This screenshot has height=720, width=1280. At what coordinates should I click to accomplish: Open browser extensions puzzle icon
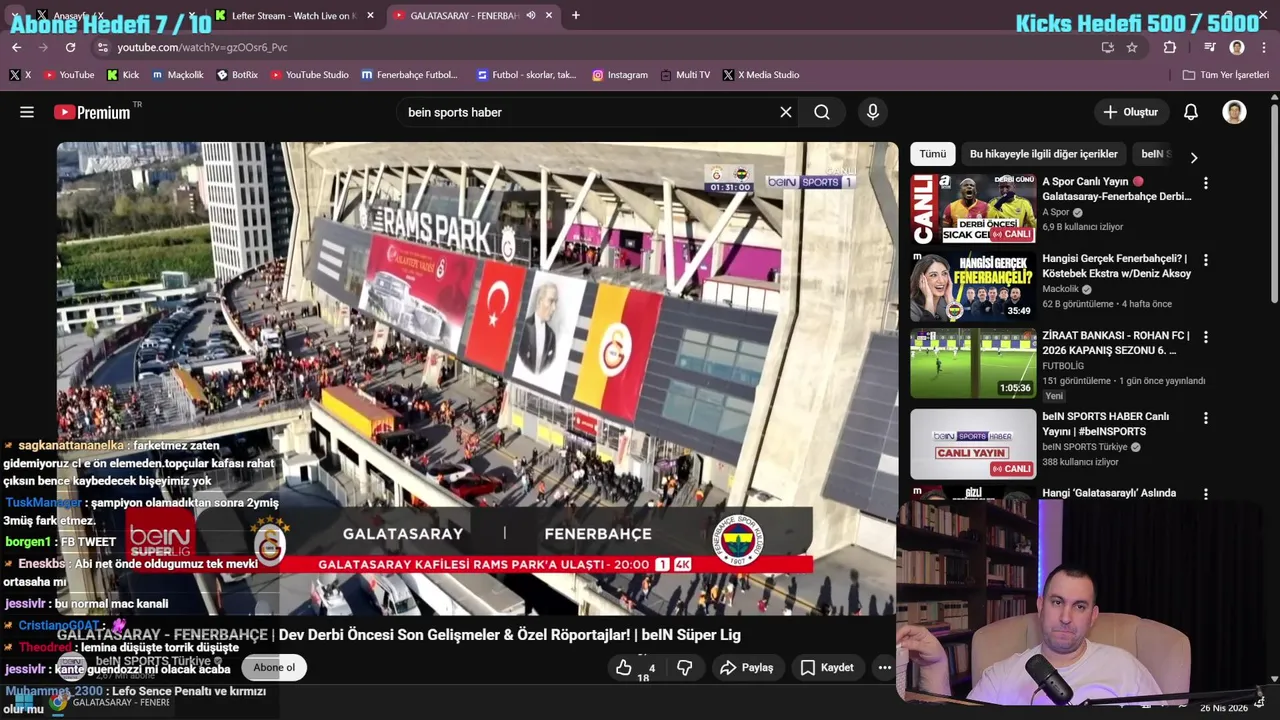click(1170, 47)
